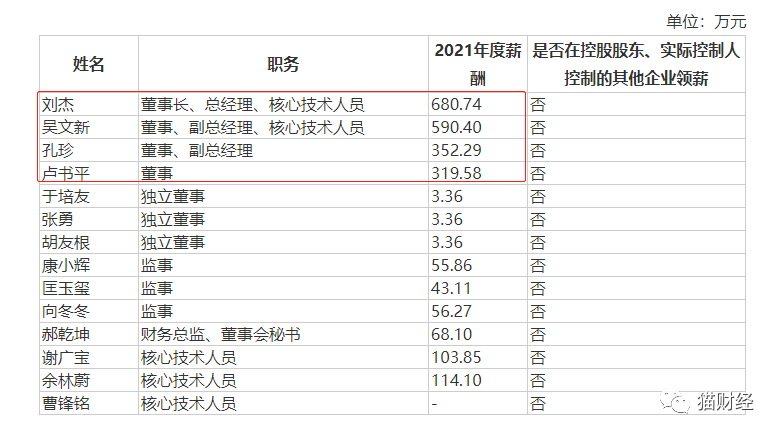The image size is (778, 435).
Task: Select the position 董事、副总经理、核心技术人员
Action: (252, 127)
